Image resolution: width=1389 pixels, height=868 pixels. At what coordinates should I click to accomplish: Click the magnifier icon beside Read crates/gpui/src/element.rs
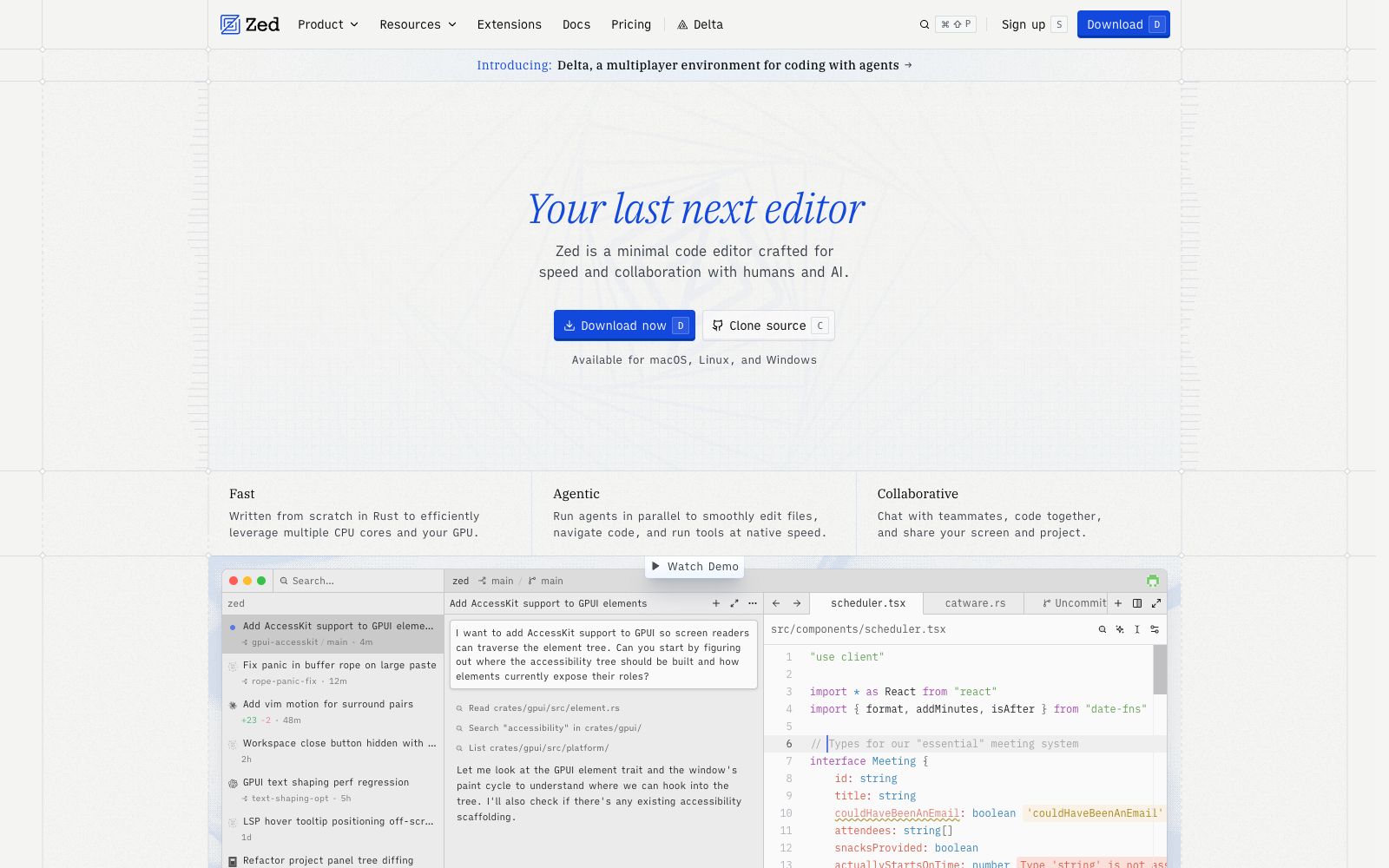[x=460, y=708]
